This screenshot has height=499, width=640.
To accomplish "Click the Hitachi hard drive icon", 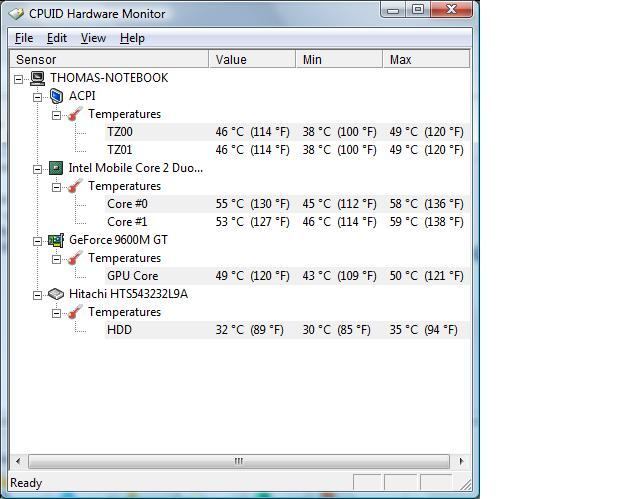I will [x=56, y=294].
